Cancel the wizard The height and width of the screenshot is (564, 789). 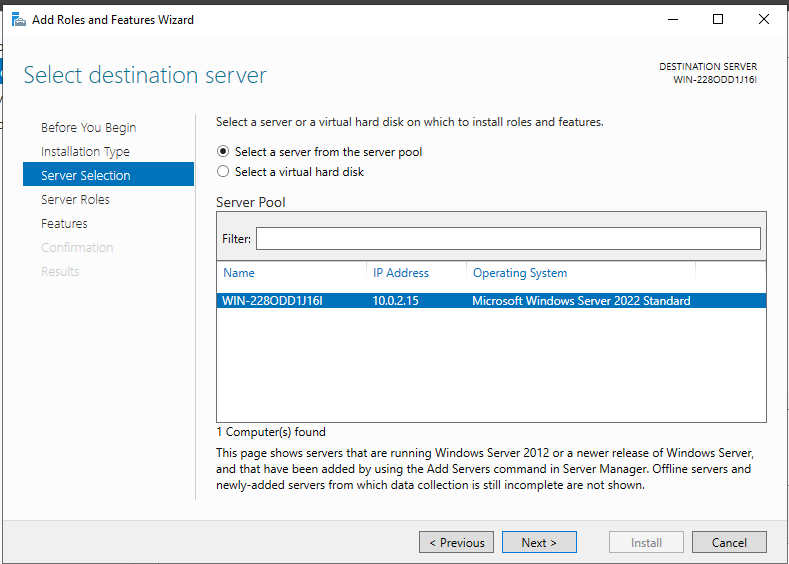(x=729, y=542)
